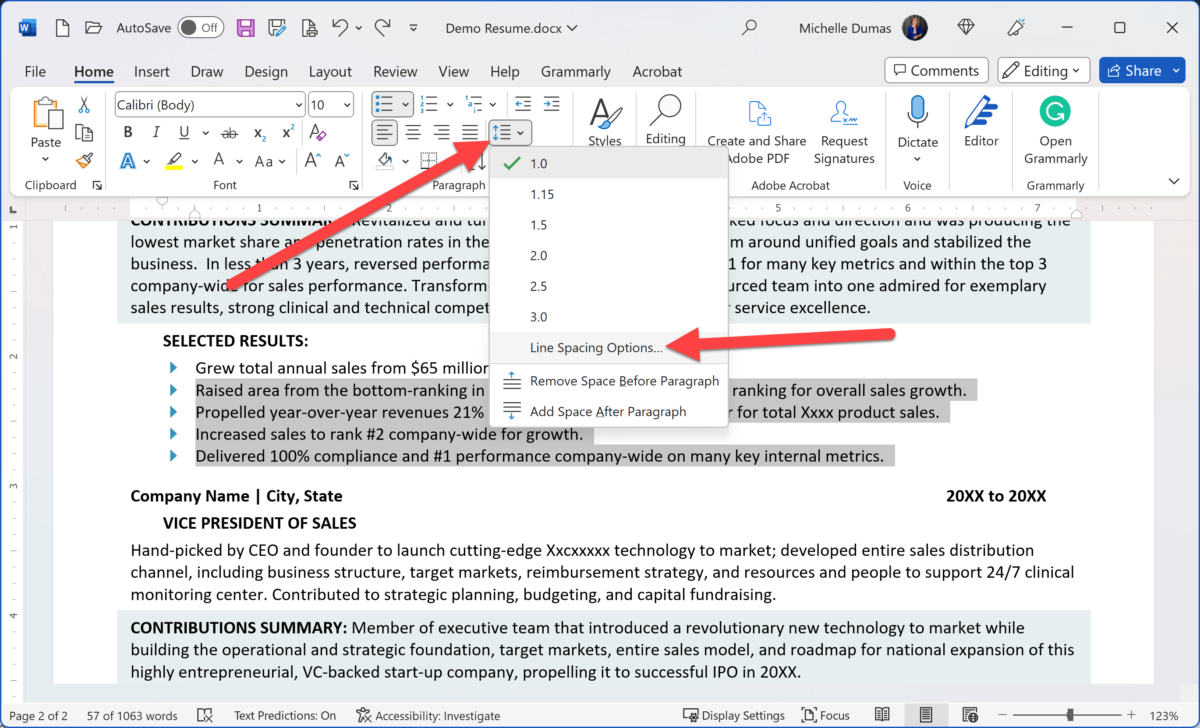Toggle bold formatting
The height and width of the screenshot is (728, 1200).
pos(127,132)
